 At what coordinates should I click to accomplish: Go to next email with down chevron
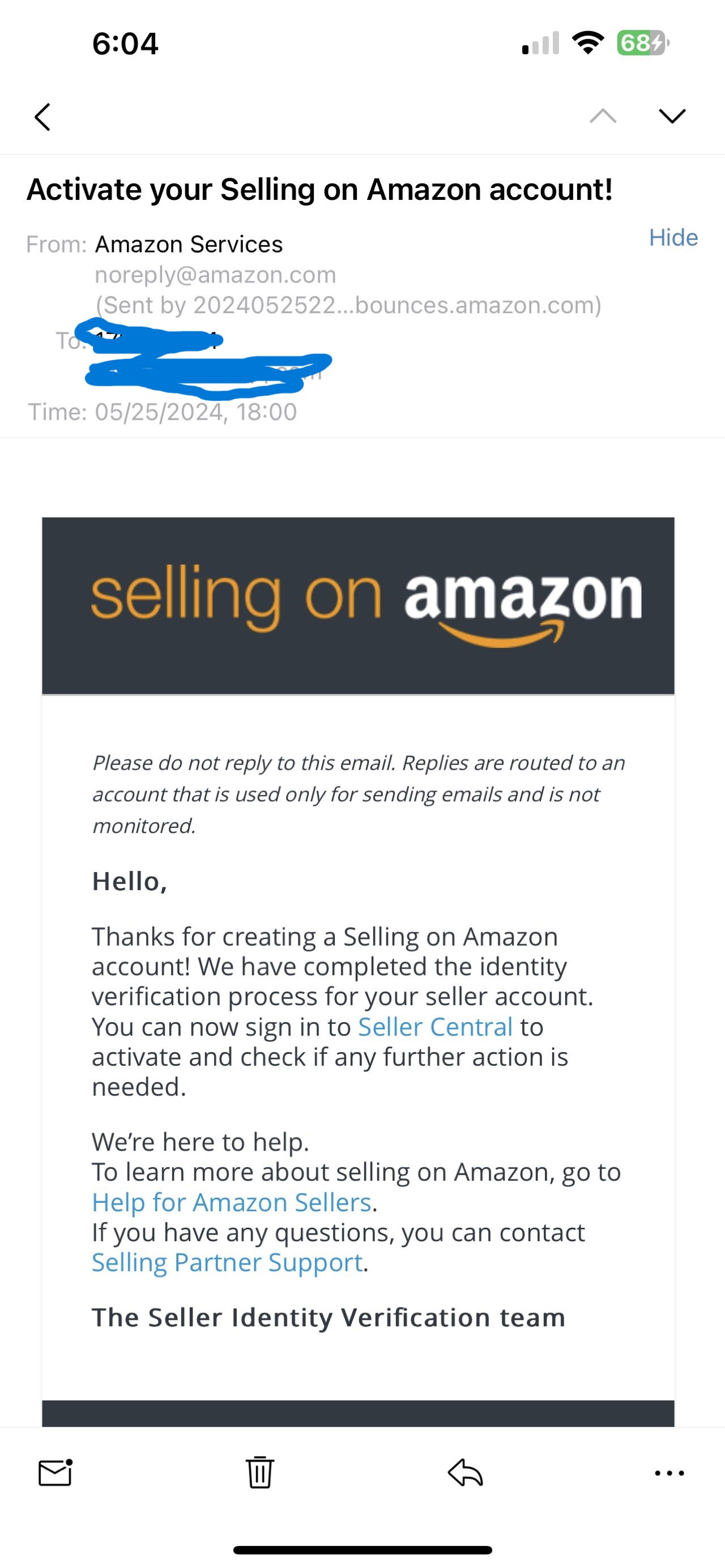point(672,116)
